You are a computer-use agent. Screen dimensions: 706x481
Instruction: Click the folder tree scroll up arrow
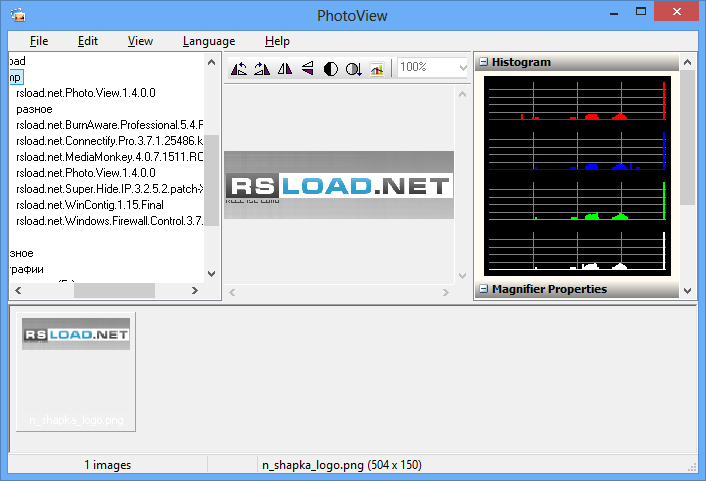[211, 62]
